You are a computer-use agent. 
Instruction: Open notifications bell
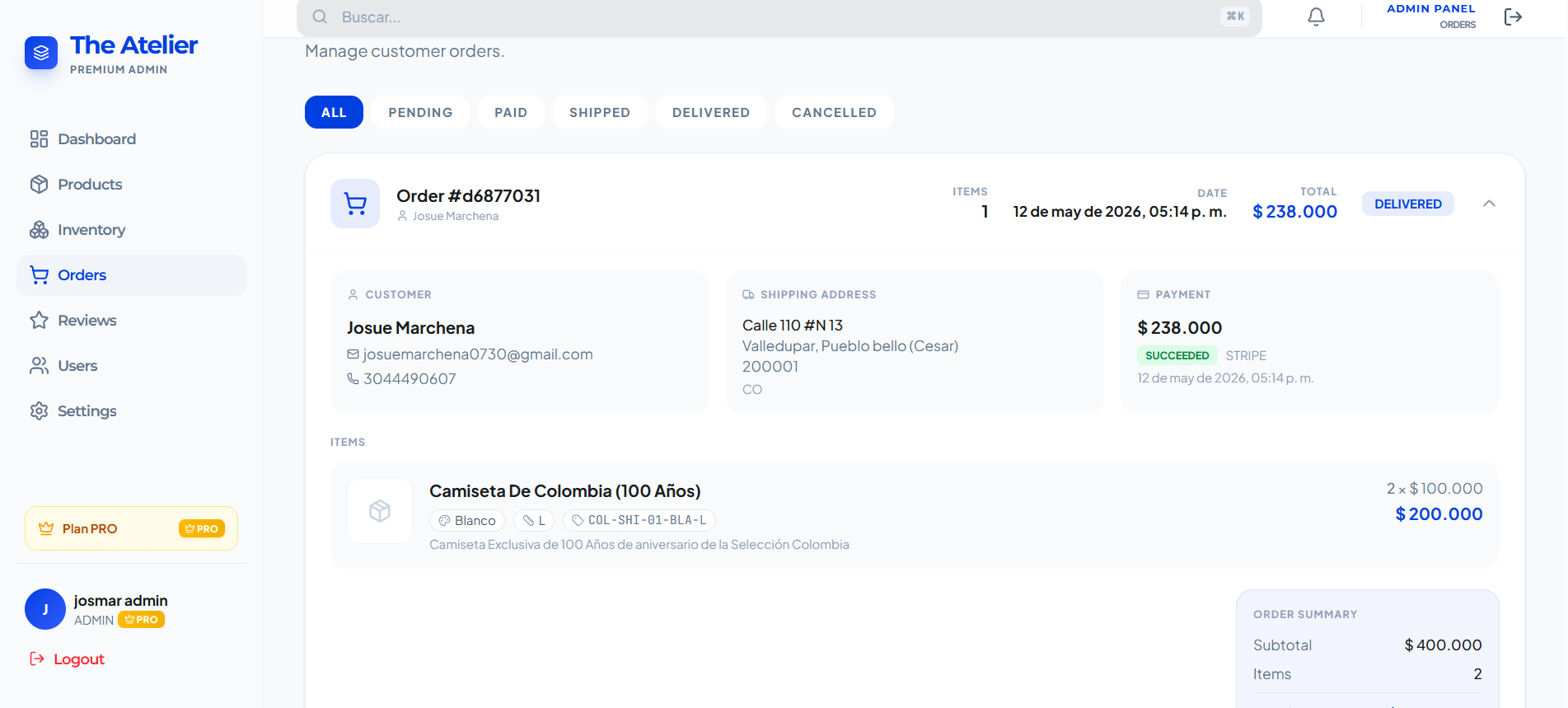(x=1317, y=16)
